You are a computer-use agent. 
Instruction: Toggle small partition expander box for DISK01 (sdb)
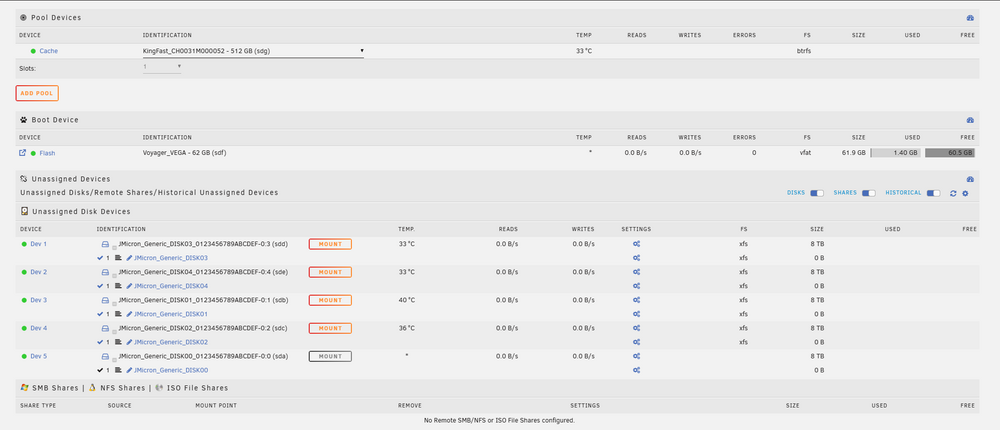[114, 303]
